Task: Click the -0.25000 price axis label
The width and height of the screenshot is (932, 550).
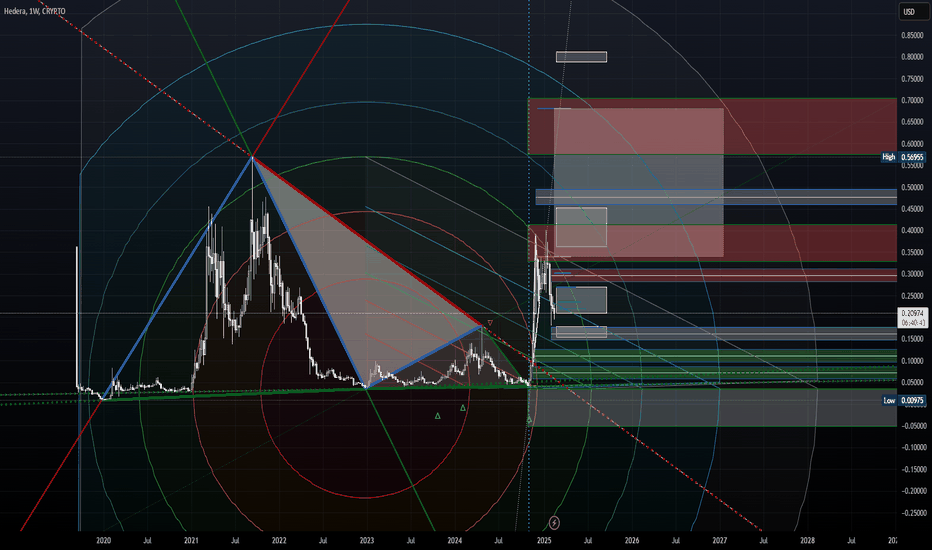Action: coord(912,513)
